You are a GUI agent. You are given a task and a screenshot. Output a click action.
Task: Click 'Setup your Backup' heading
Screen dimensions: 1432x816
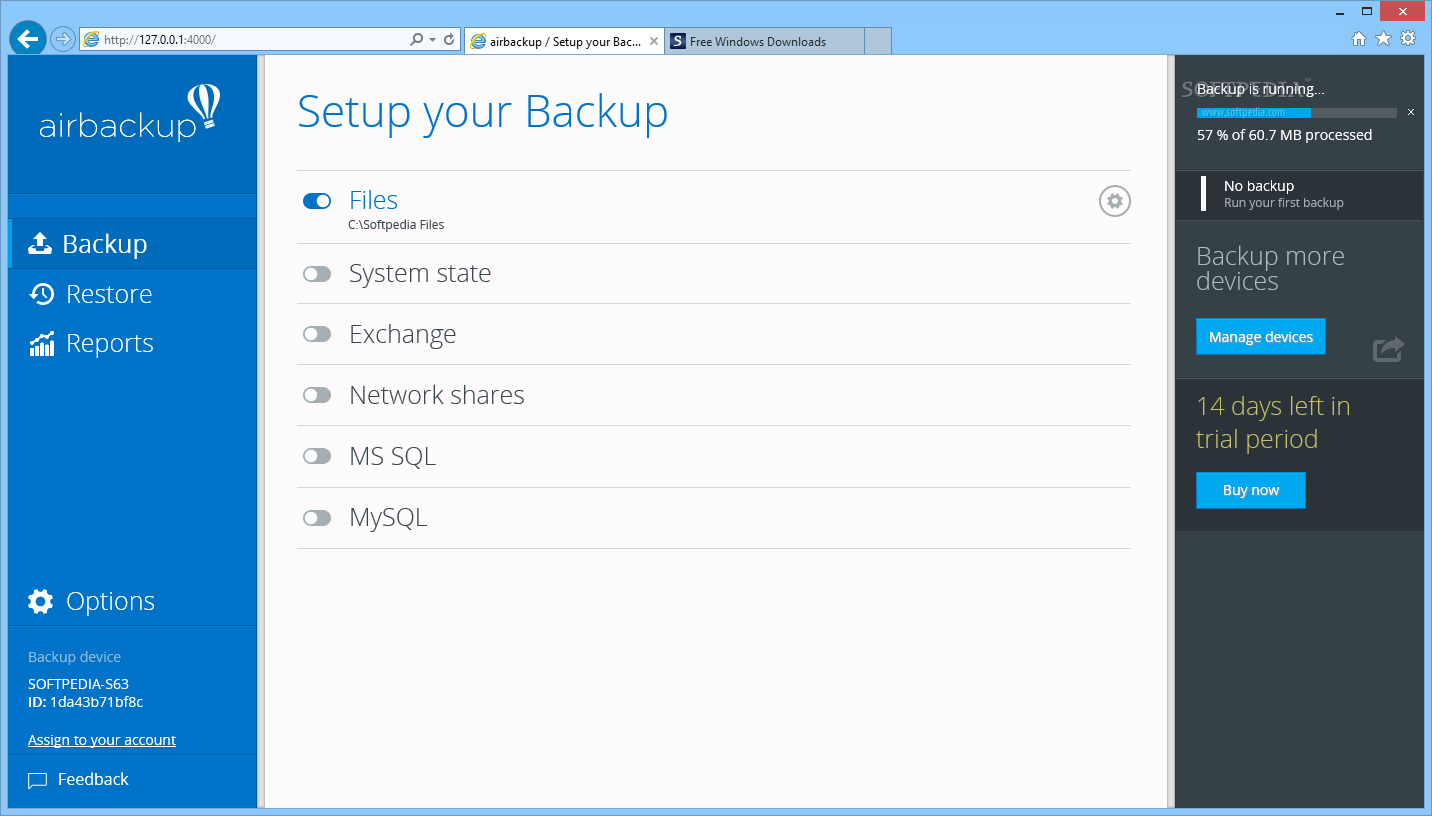tap(483, 112)
